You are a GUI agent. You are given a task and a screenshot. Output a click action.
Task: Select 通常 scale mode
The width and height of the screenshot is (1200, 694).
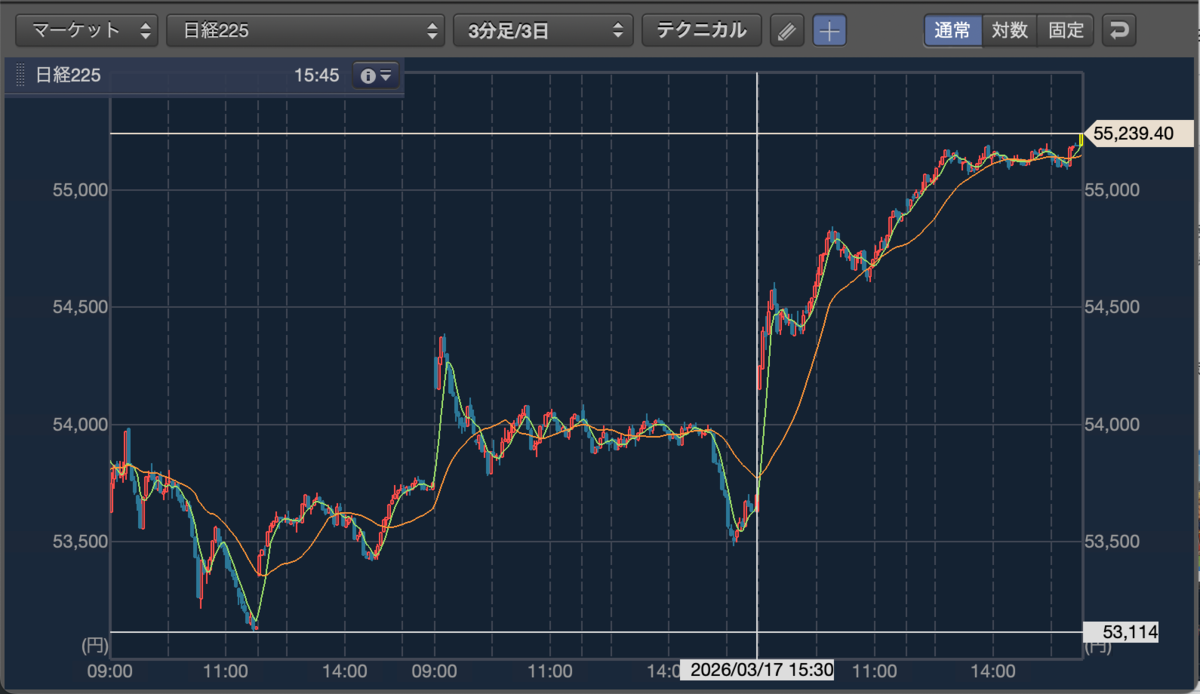coord(952,30)
